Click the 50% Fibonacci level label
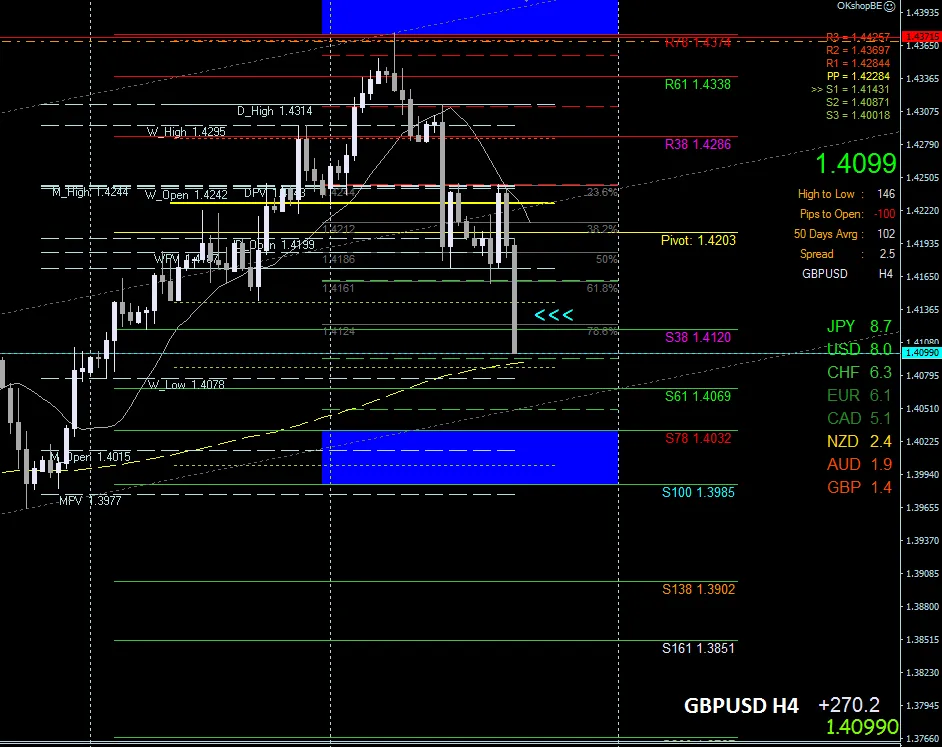The height and width of the screenshot is (747, 942). click(x=606, y=259)
